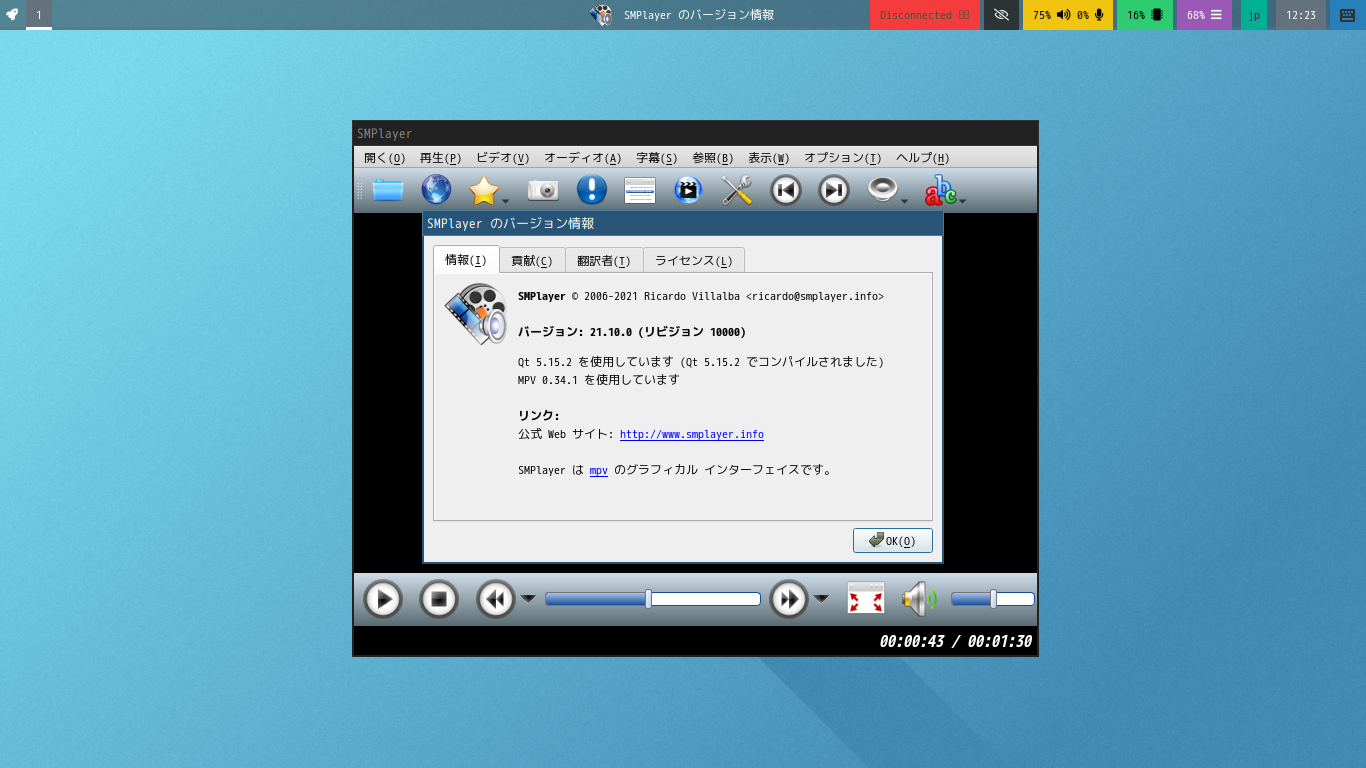Click the SMPlayer icon in top bar title

point(601,15)
